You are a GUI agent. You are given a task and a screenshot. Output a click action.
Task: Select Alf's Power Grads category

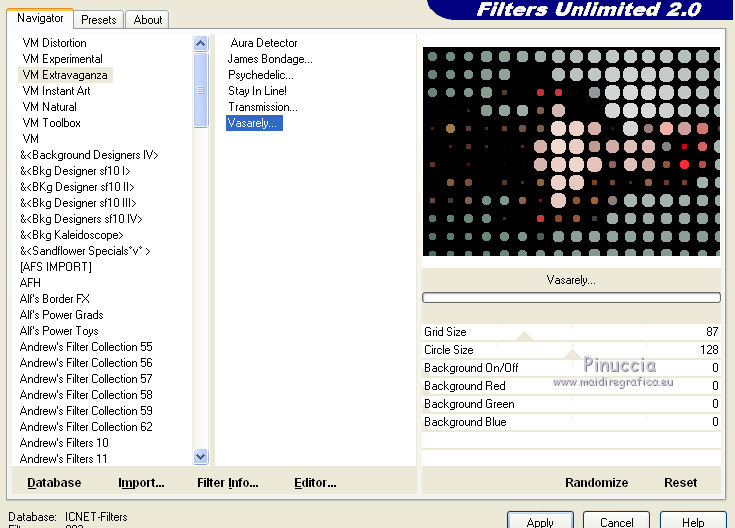(61, 315)
